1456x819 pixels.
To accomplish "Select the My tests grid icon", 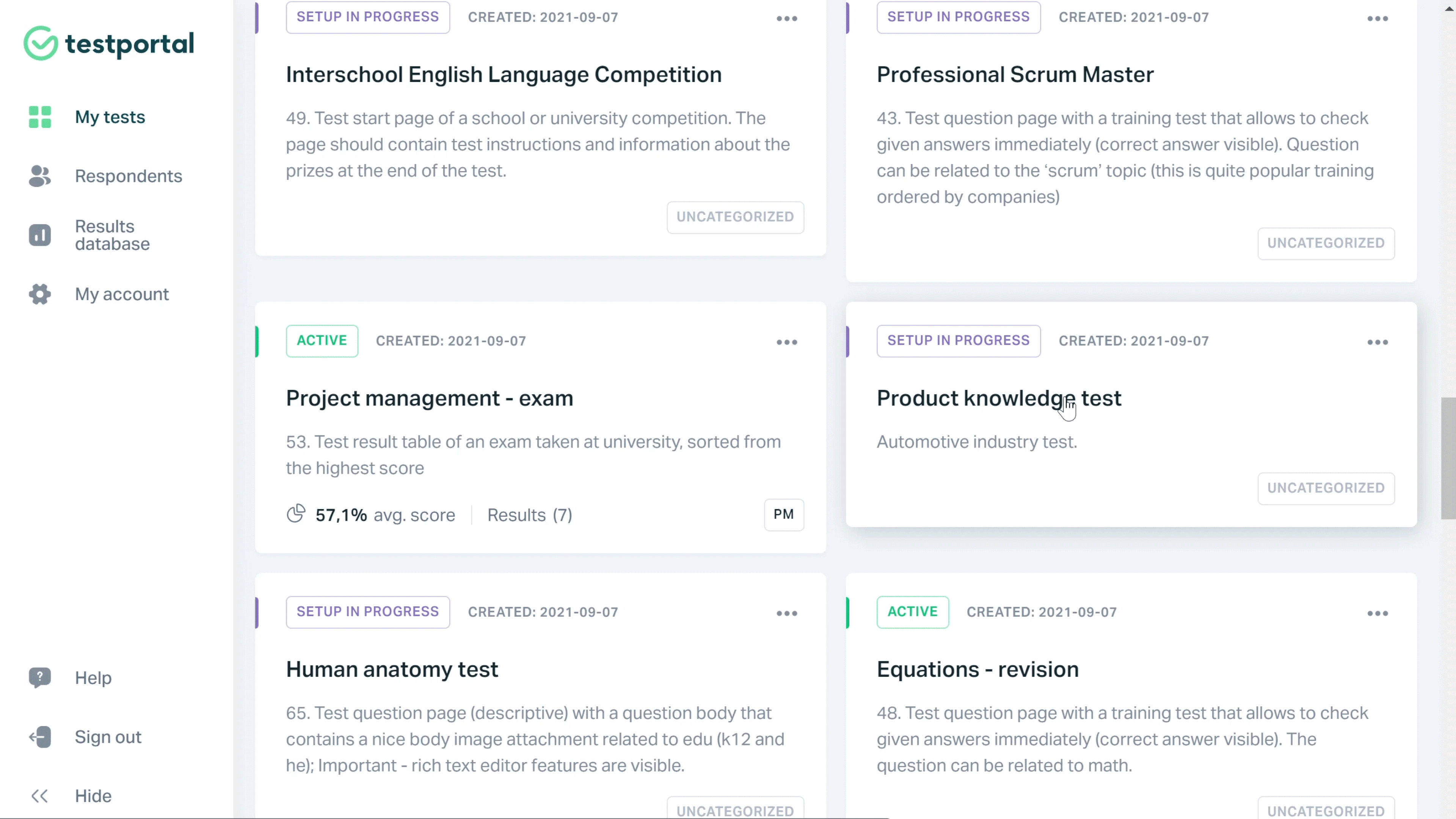I will click(39, 117).
